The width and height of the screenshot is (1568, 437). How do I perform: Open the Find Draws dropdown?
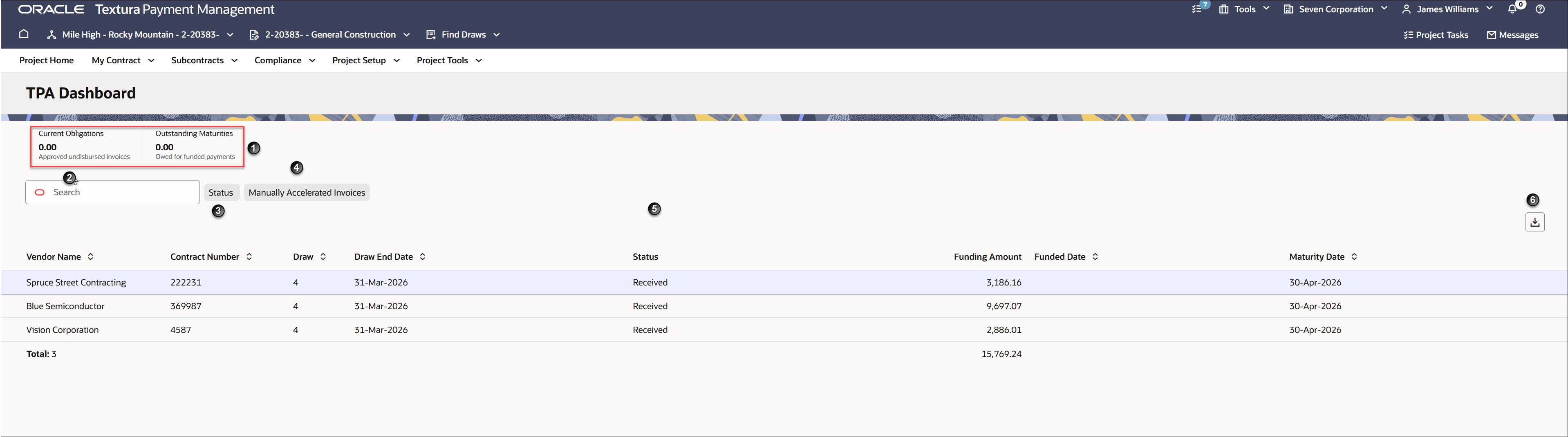coord(463,35)
